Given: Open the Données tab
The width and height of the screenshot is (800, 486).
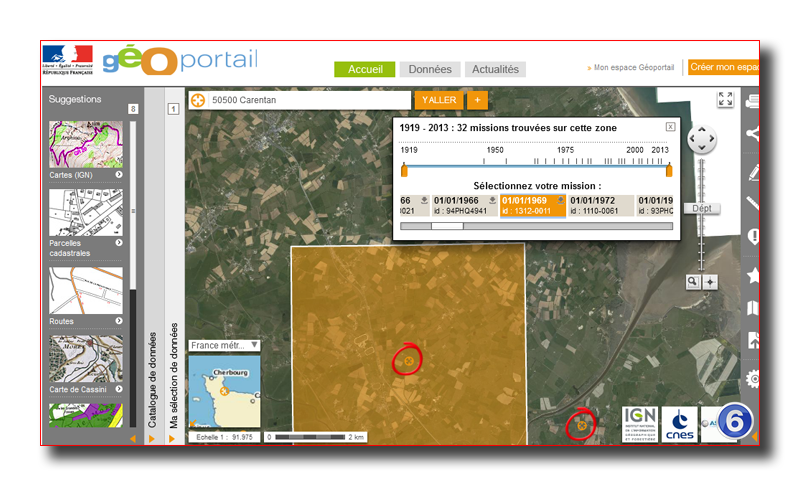Looking at the screenshot, I should (x=430, y=69).
